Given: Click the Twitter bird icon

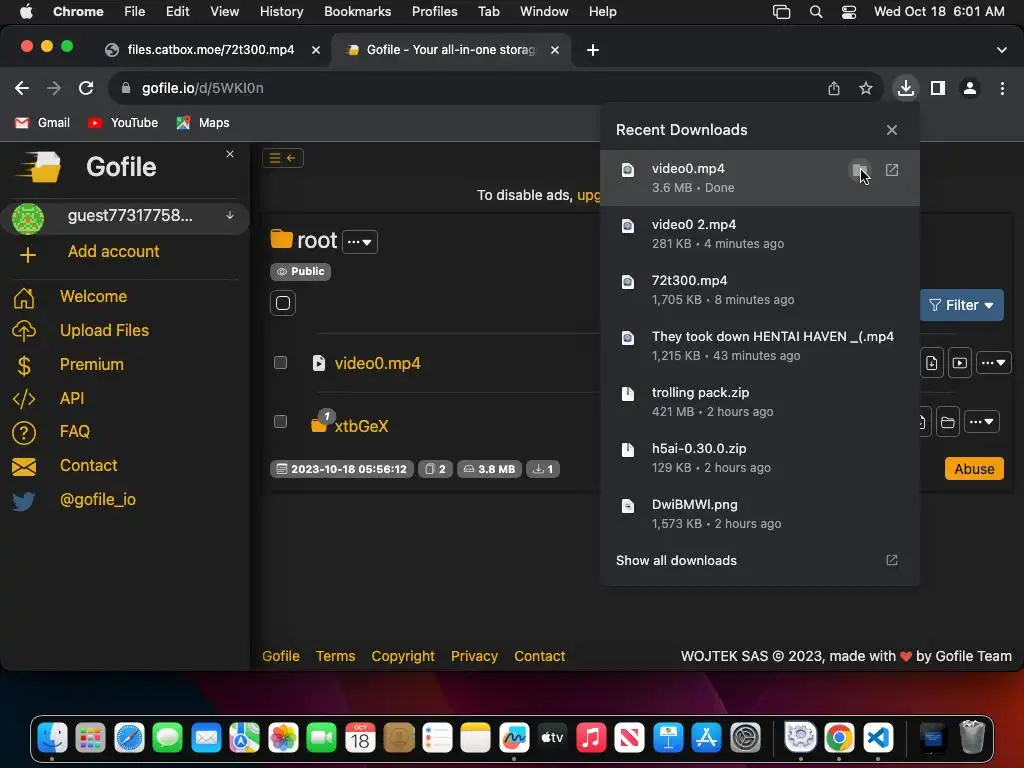Looking at the screenshot, I should coord(24,500).
